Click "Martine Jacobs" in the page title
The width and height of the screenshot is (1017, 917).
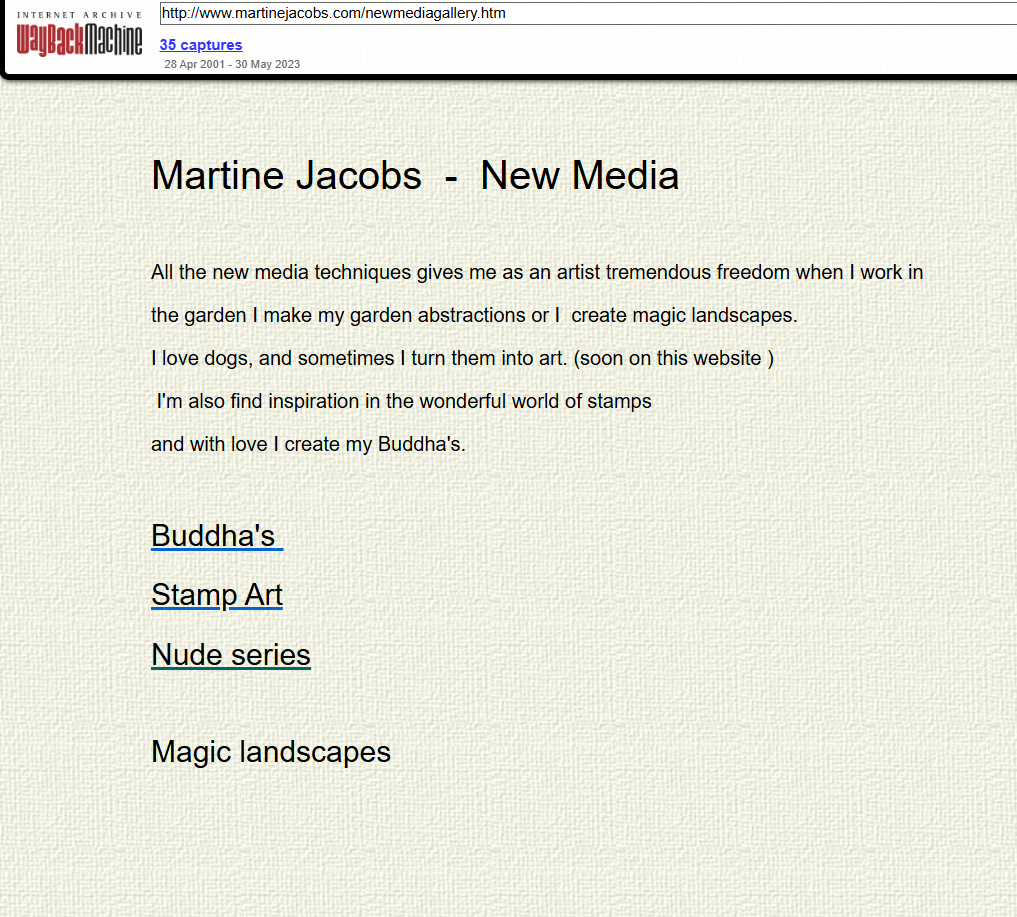pos(286,176)
